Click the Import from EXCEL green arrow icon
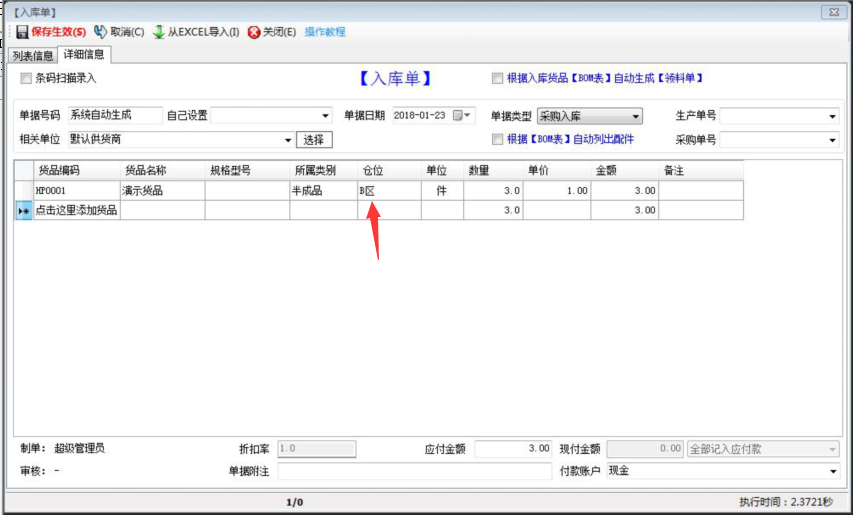This screenshot has width=853, height=515. (x=158, y=32)
